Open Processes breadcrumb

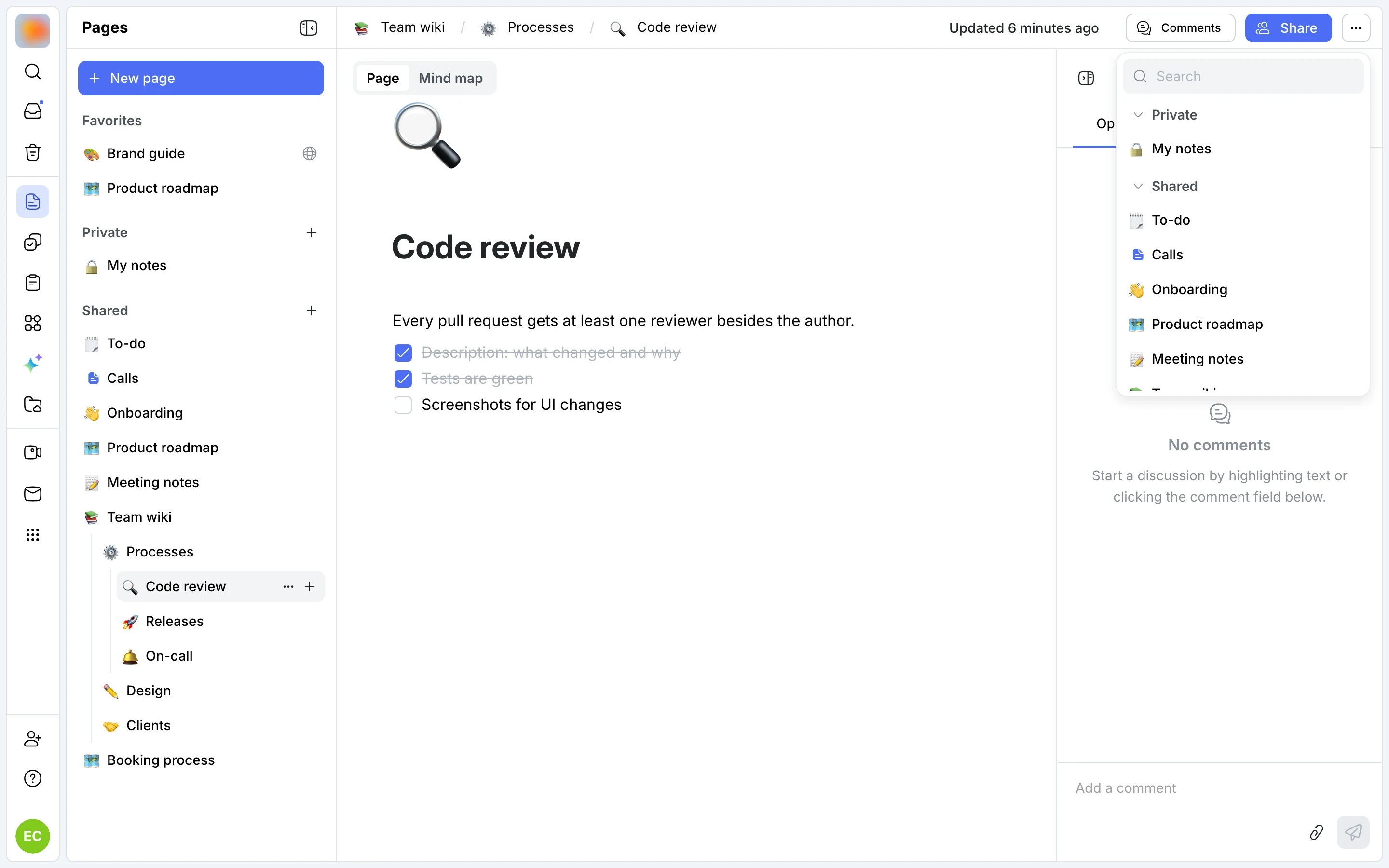pyautogui.click(x=527, y=27)
